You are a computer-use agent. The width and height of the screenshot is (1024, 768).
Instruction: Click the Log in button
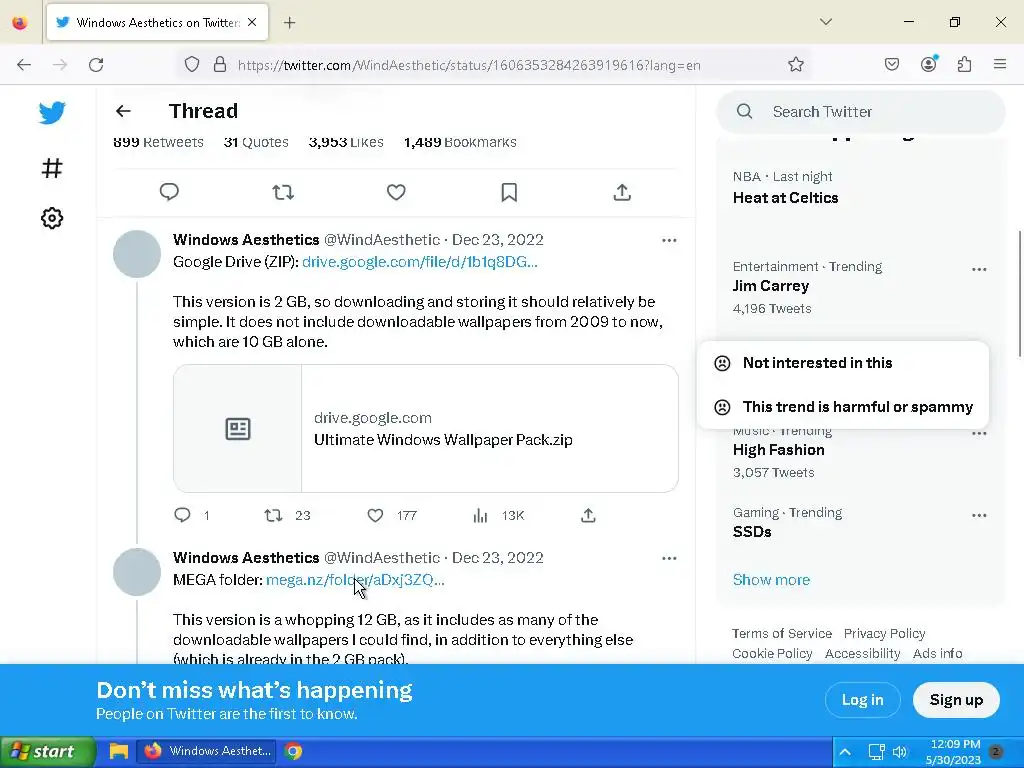(862, 700)
